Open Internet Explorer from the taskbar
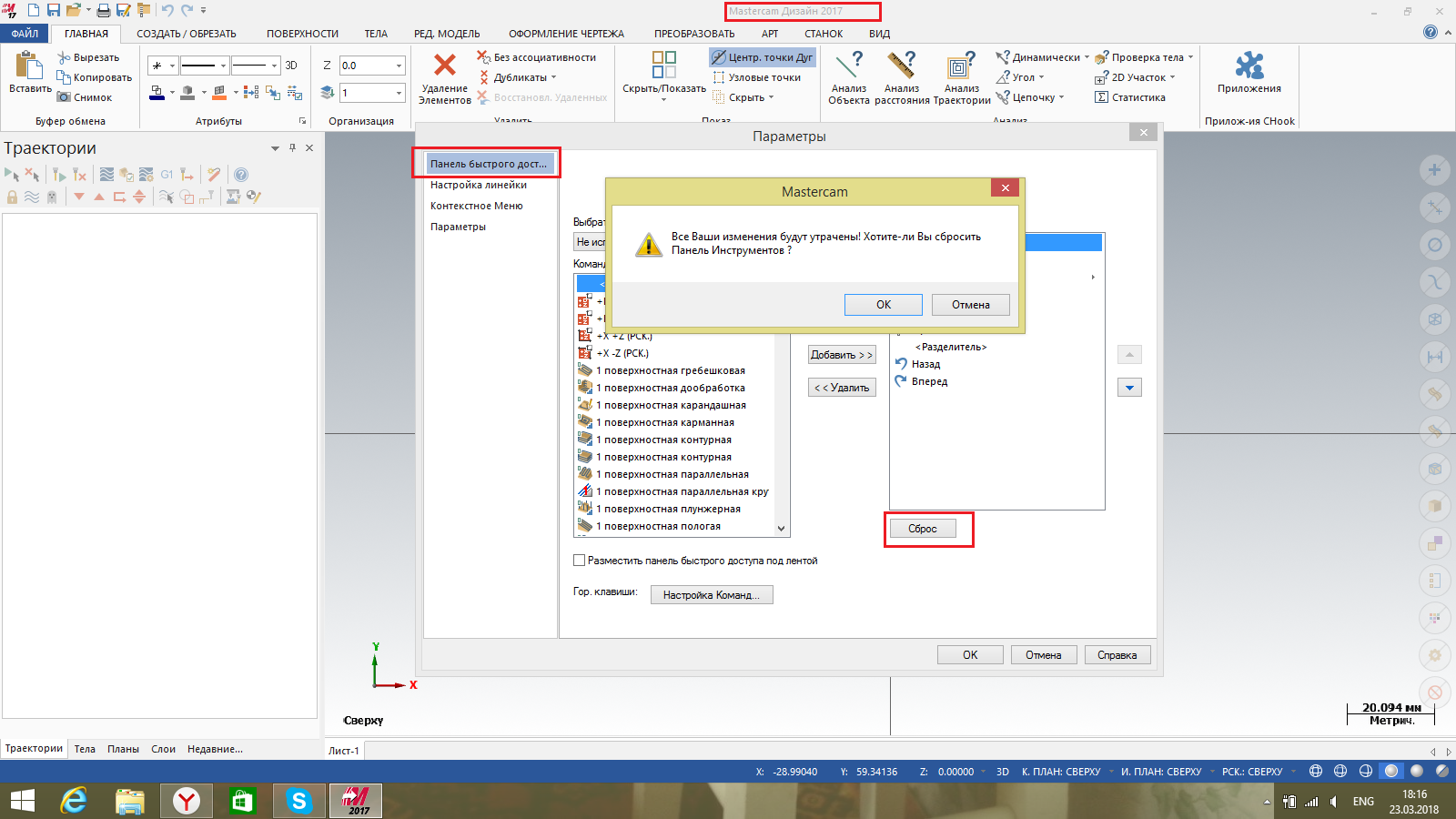Viewport: 1456px width, 819px height. click(74, 801)
